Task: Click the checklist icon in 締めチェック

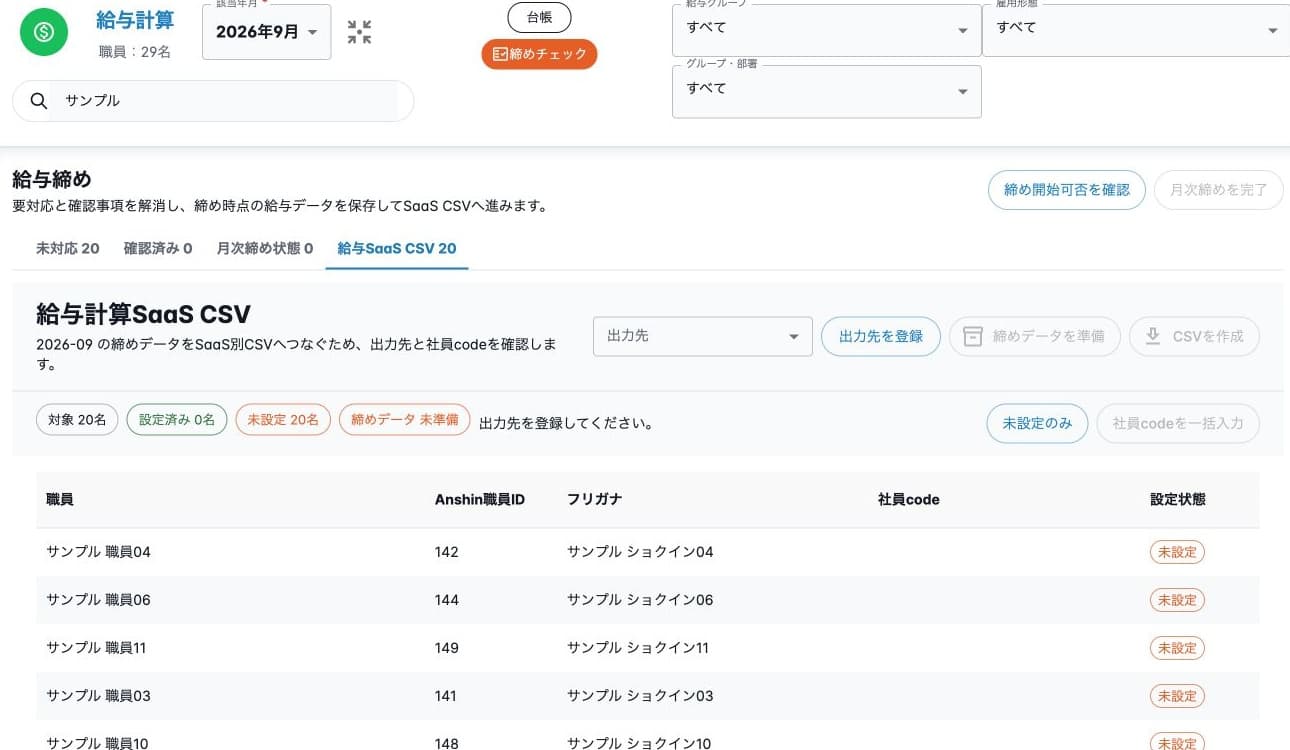Action: point(500,54)
